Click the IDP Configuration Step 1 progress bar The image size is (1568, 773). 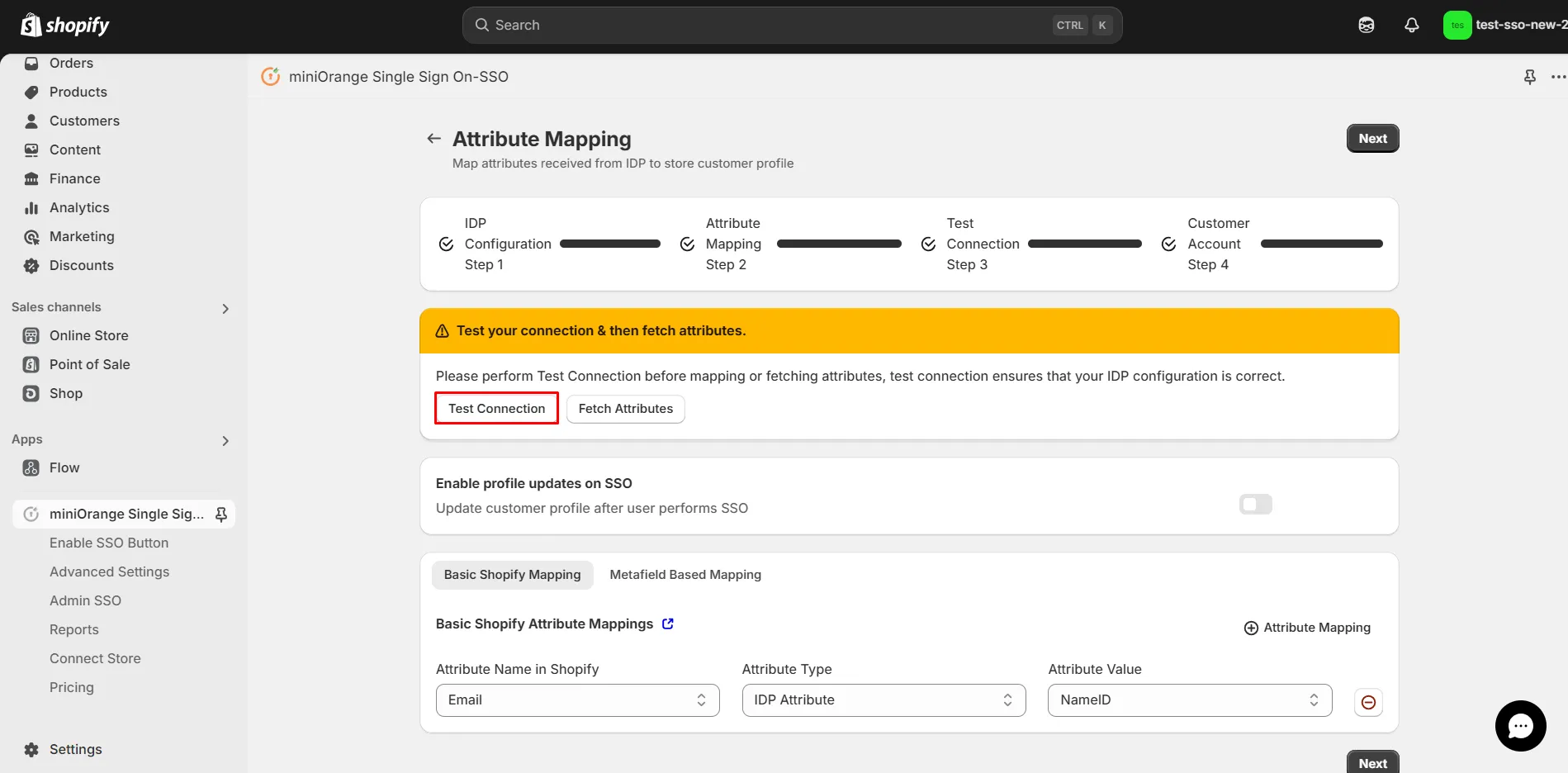tap(610, 244)
